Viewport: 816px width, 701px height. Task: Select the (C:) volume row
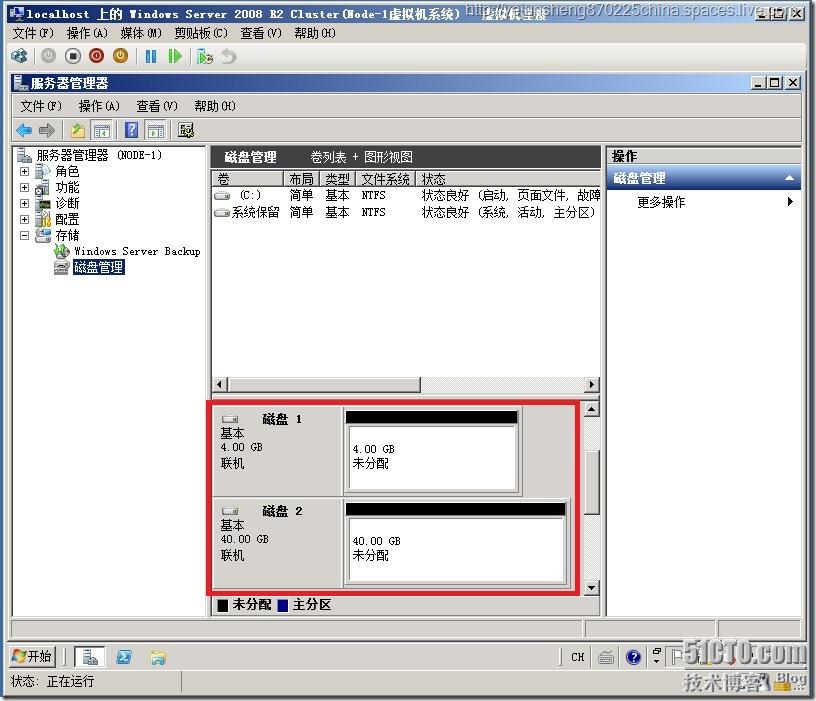[406, 195]
